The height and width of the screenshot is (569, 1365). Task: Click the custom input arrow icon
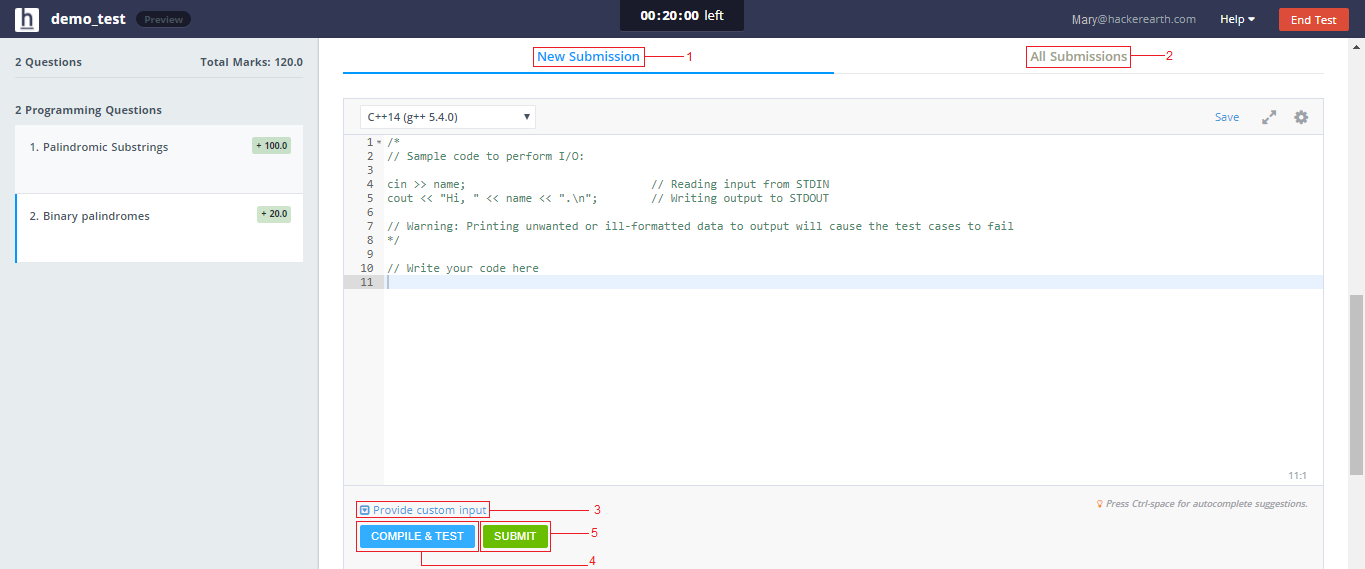click(365, 511)
